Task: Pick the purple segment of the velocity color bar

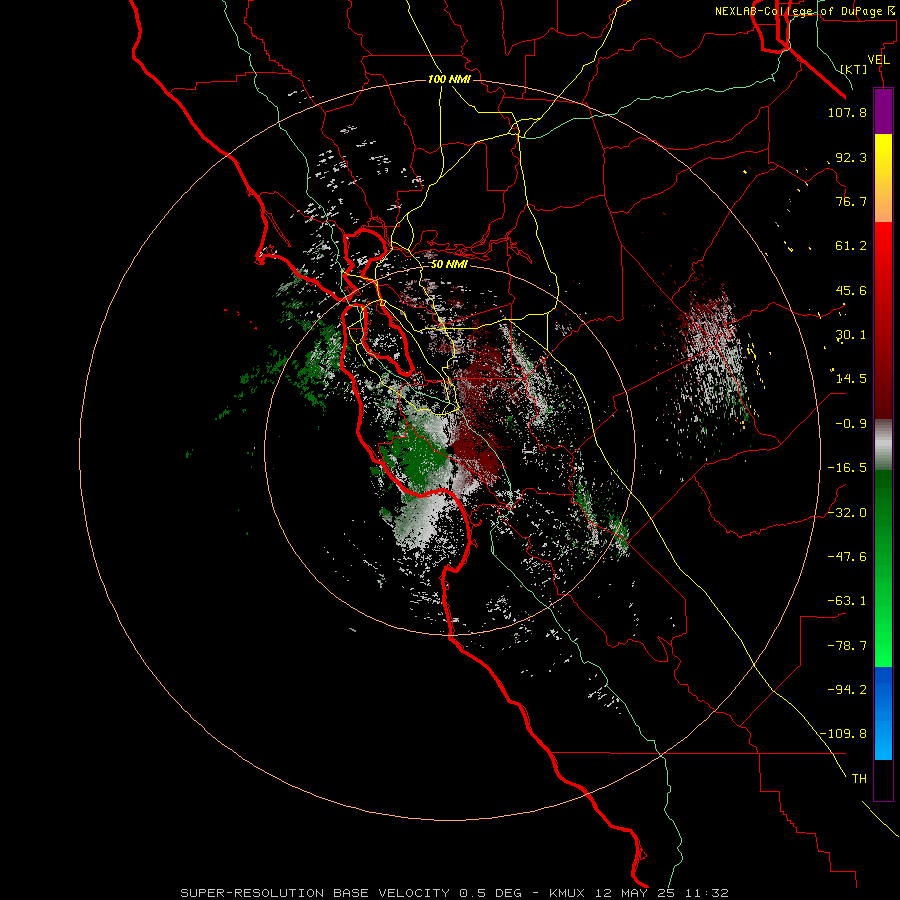Action: [x=883, y=112]
